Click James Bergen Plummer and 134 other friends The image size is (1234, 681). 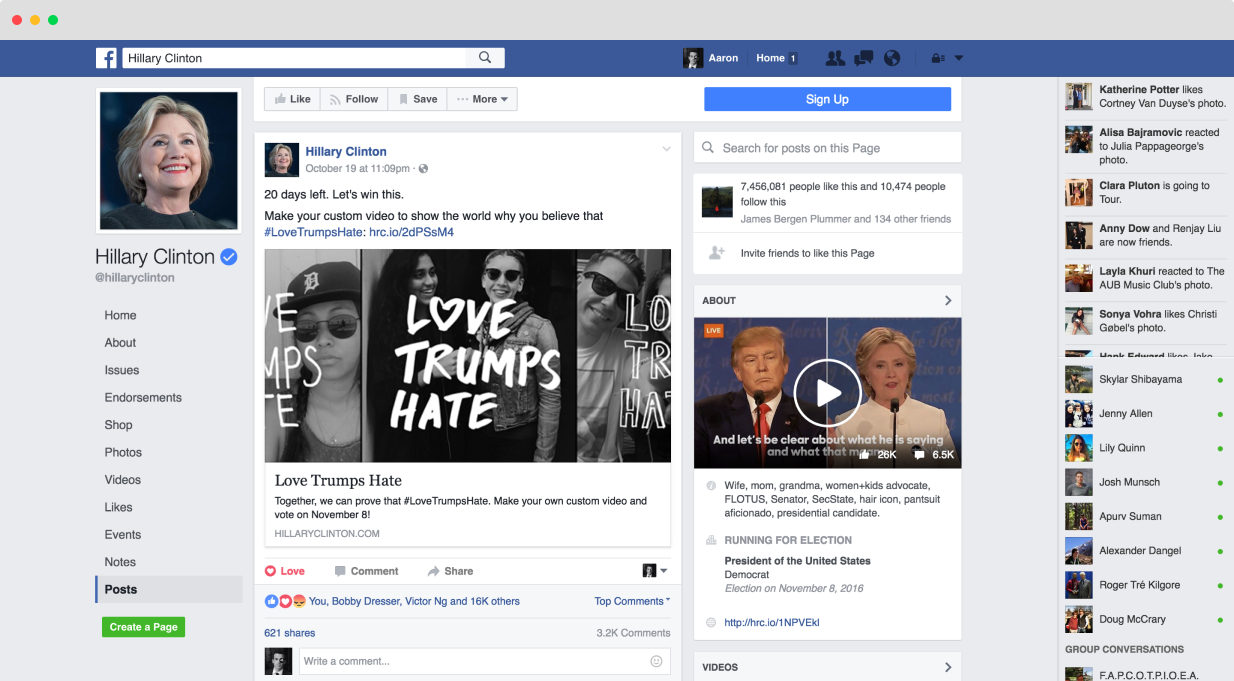(x=846, y=219)
